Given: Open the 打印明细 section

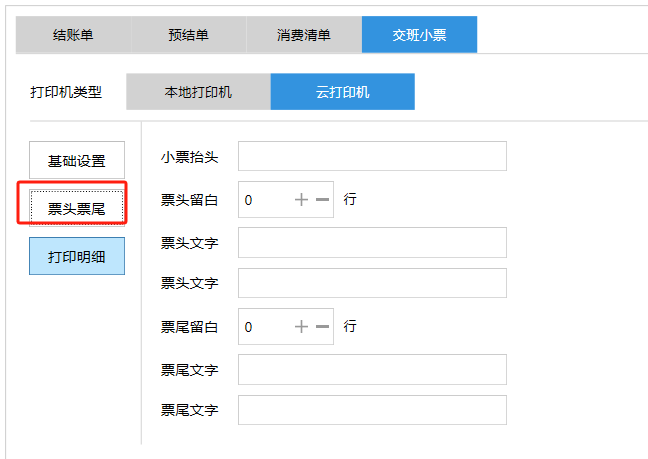Looking at the screenshot, I should 77,255.
